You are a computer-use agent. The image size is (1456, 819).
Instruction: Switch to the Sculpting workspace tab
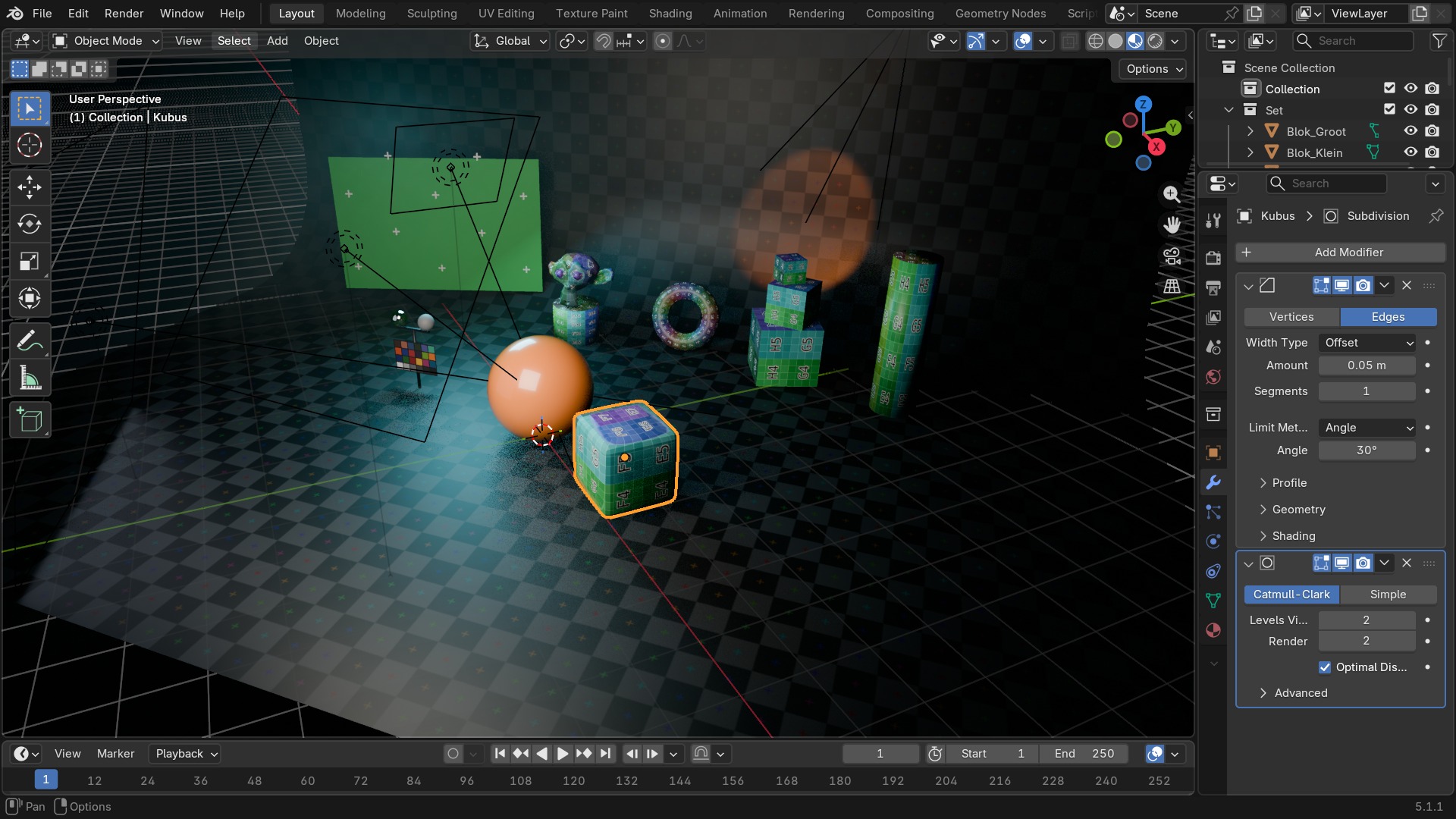(x=431, y=14)
